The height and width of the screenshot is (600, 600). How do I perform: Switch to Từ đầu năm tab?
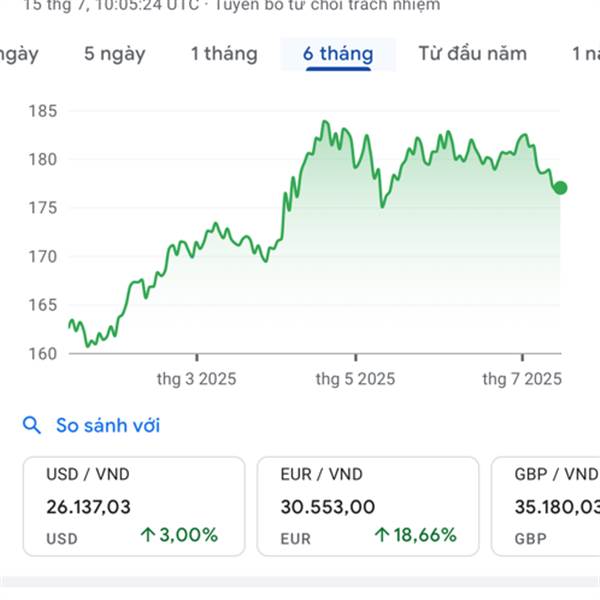473,54
